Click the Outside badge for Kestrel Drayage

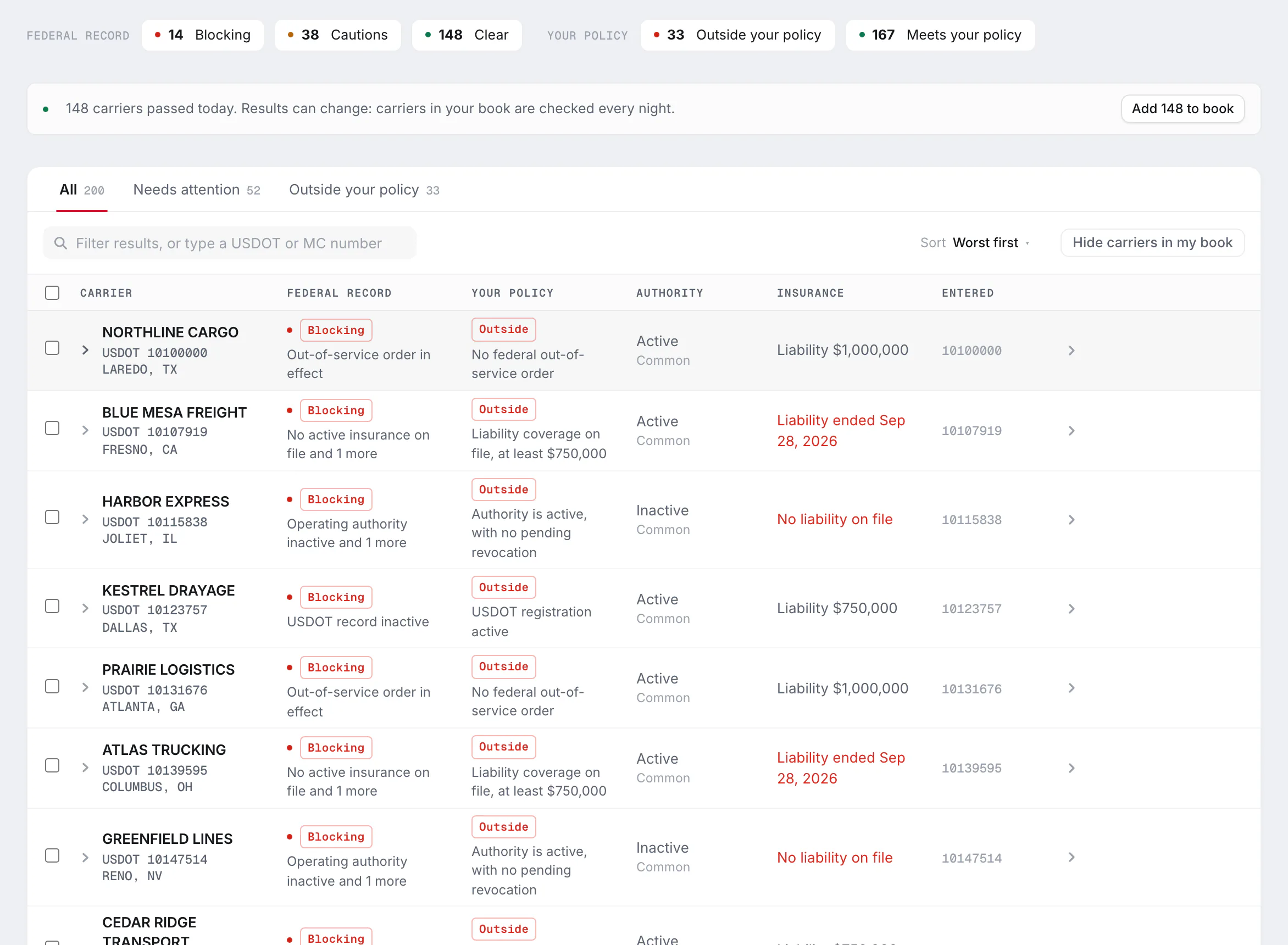[x=503, y=587]
